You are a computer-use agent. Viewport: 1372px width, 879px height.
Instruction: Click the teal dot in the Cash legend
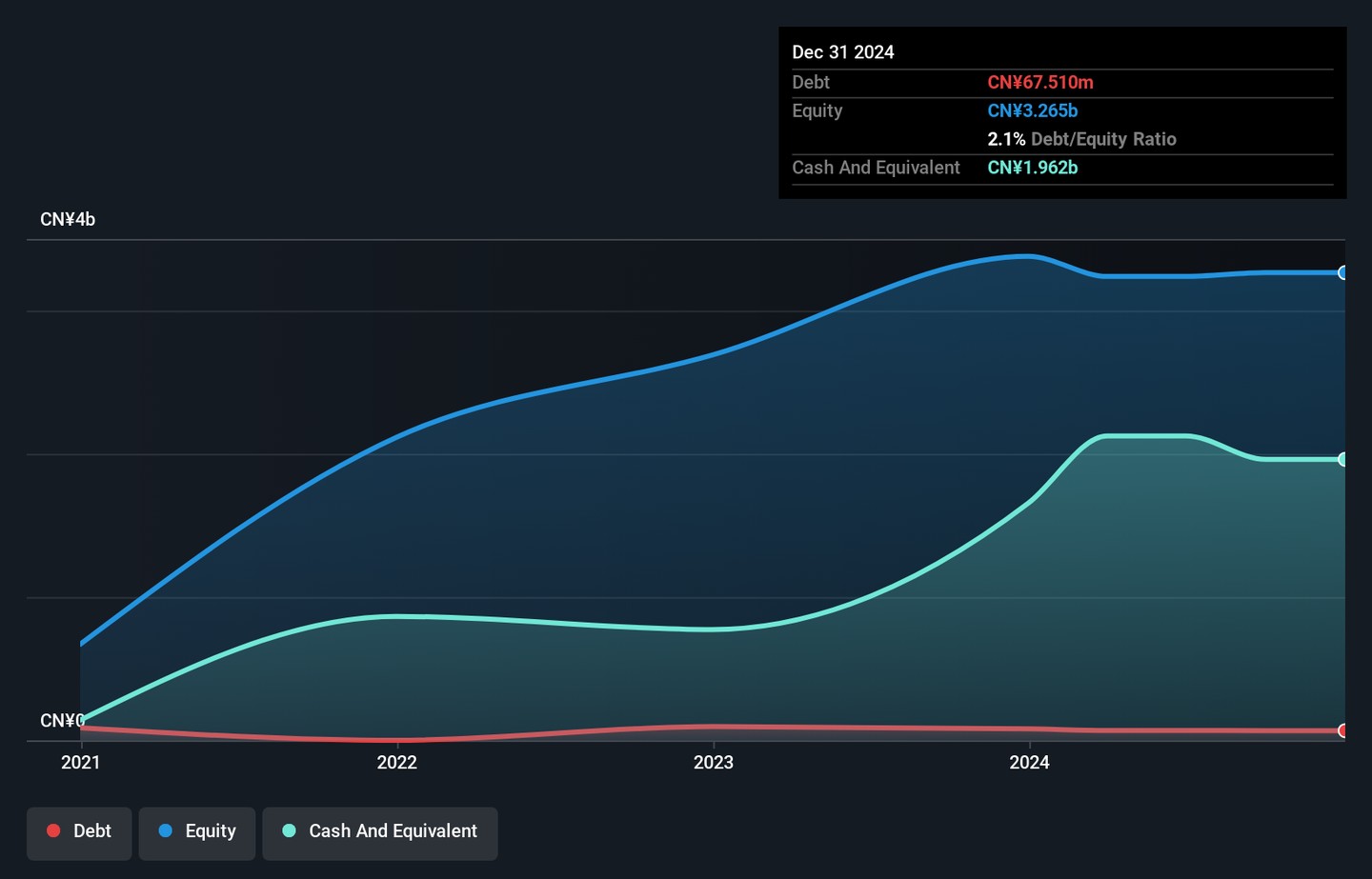[290, 830]
